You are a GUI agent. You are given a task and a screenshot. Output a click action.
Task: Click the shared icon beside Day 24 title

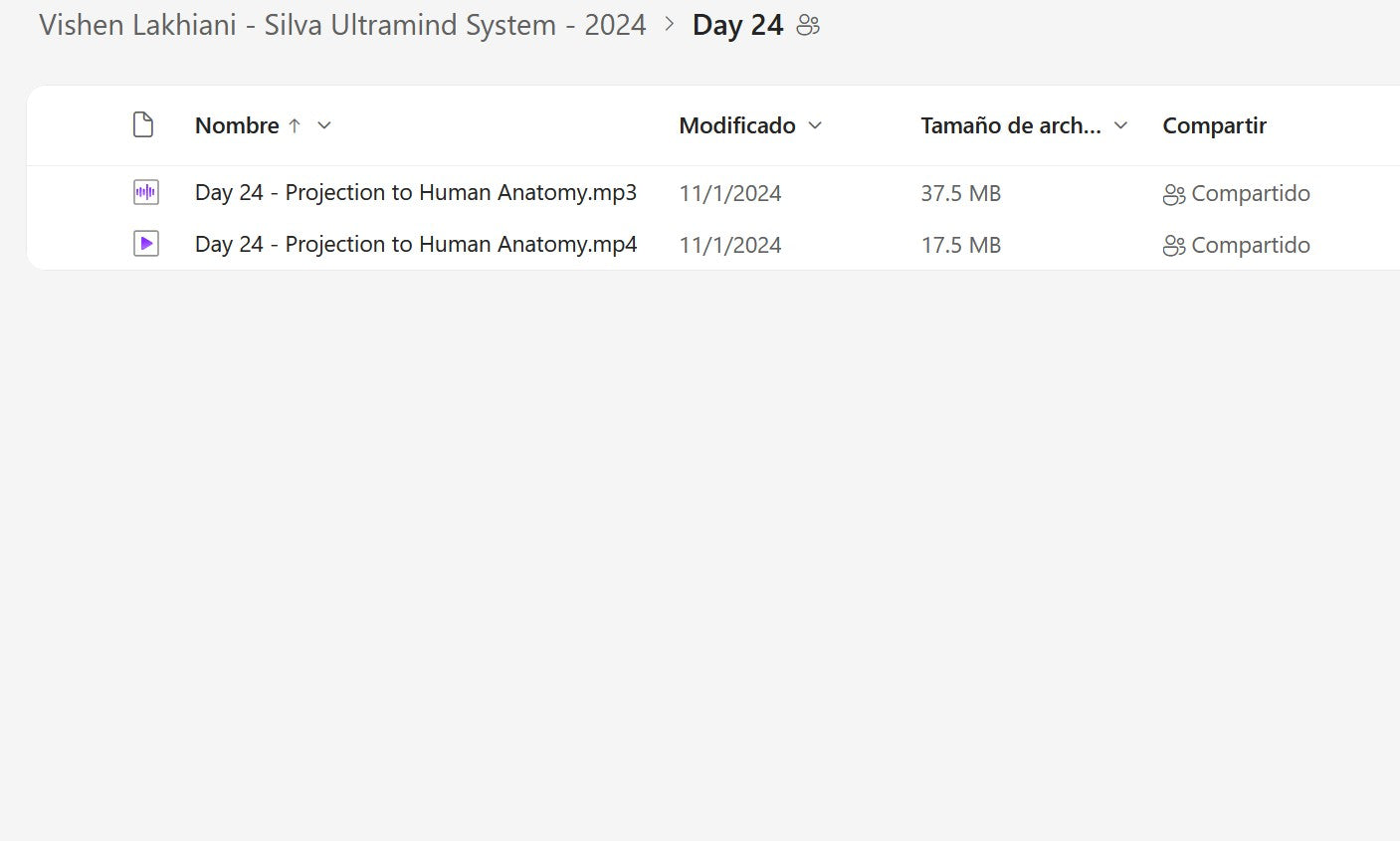[x=808, y=26]
